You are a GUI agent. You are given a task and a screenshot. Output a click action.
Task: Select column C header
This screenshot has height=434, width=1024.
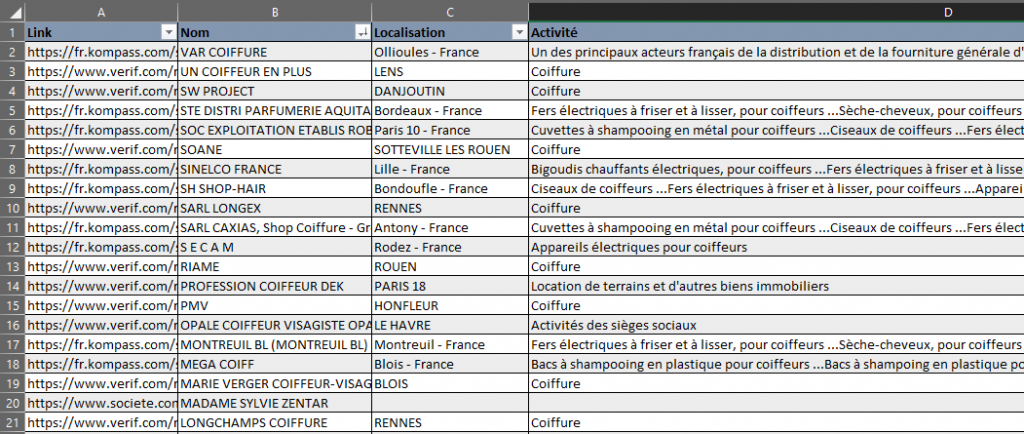[x=450, y=11]
